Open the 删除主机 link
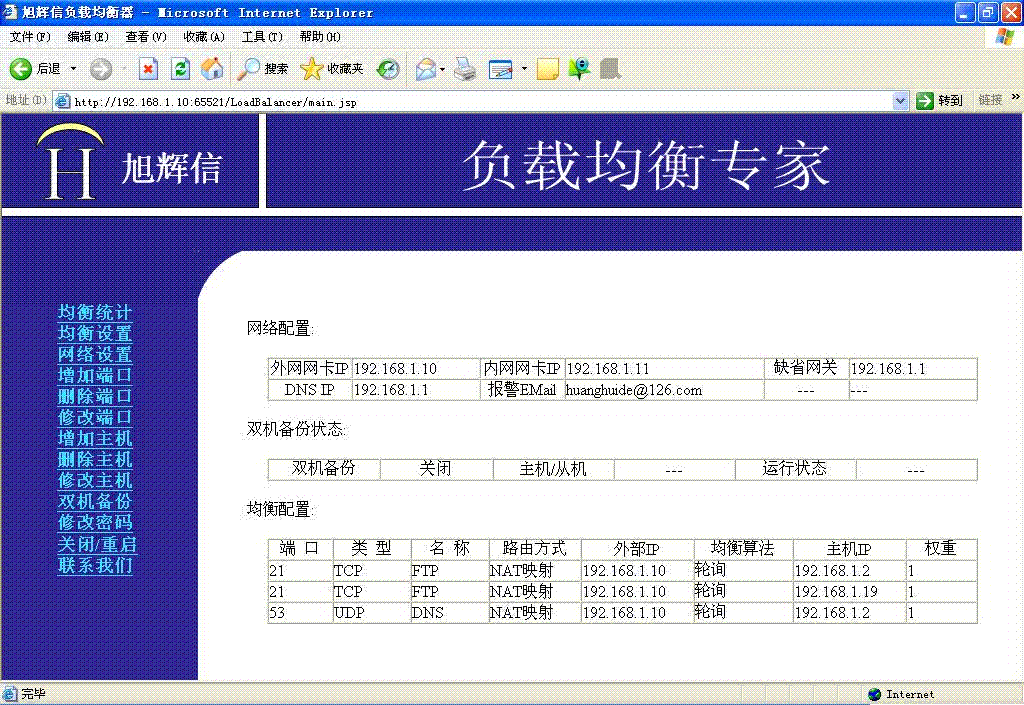Screen dimensions: 1024x705 click(x=95, y=459)
